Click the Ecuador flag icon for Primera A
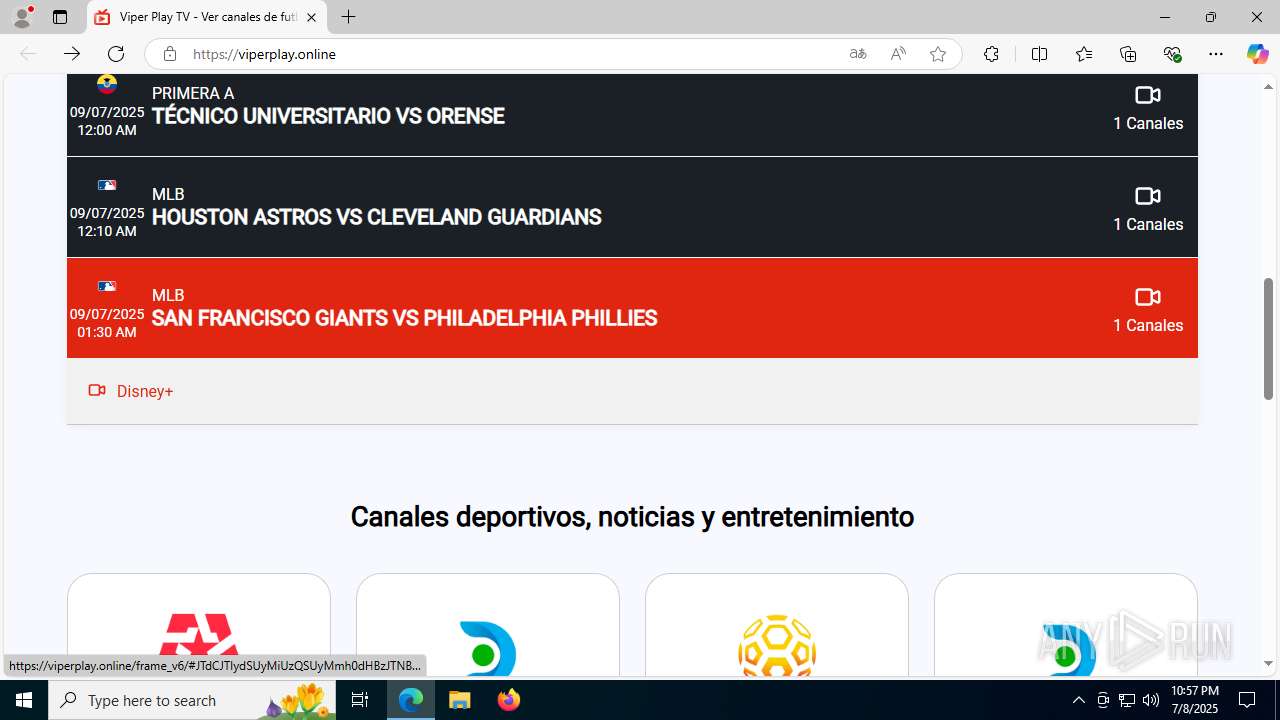Image resolution: width=1280 pixels, height=720 pixels. point(107,84)
